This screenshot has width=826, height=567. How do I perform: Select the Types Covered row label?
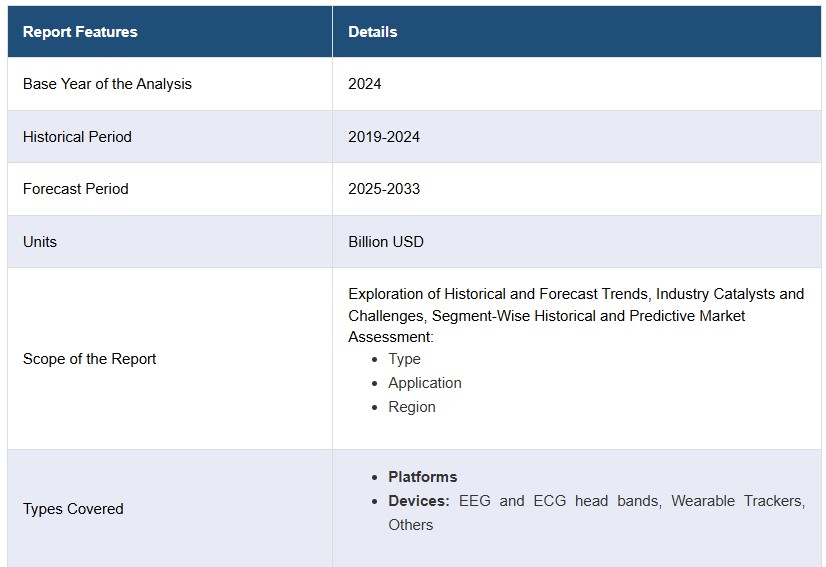(x=73, y=509)
